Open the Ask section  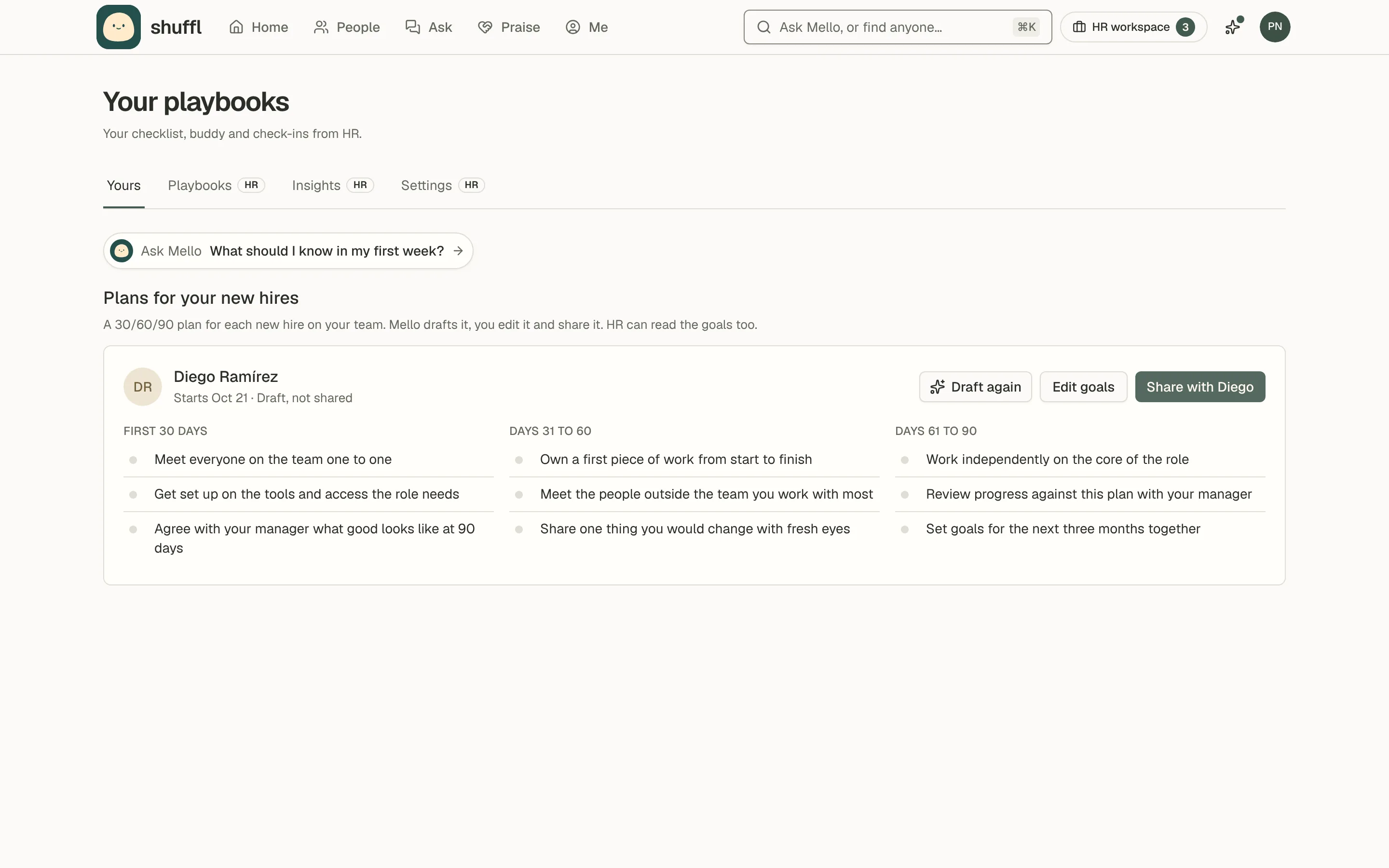[x=429, y=27]
